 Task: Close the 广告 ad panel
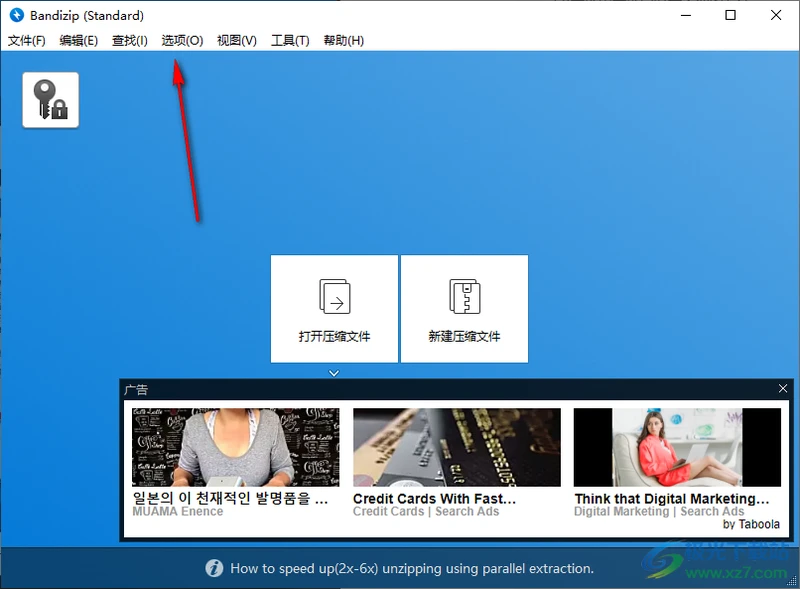tap(783, 389)
